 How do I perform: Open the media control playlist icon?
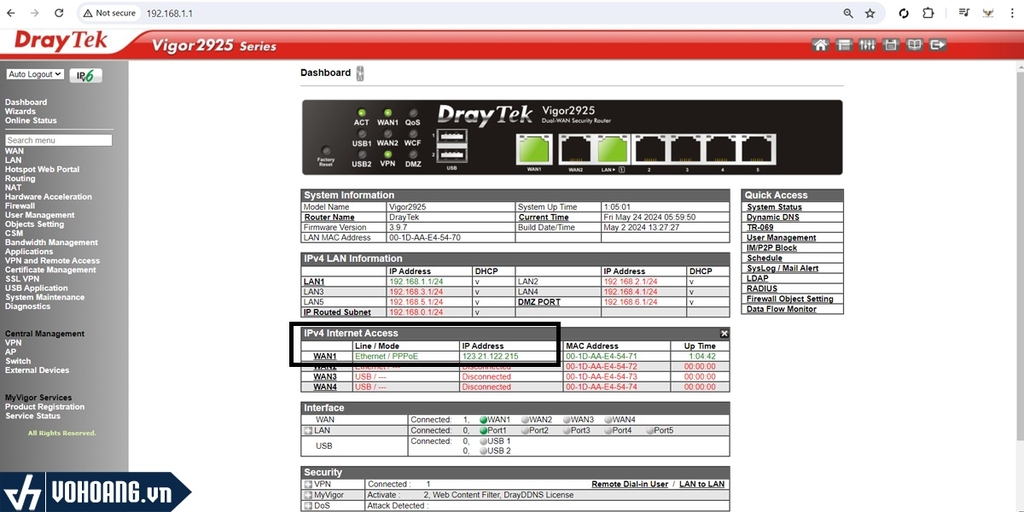(x=964, y=13)
